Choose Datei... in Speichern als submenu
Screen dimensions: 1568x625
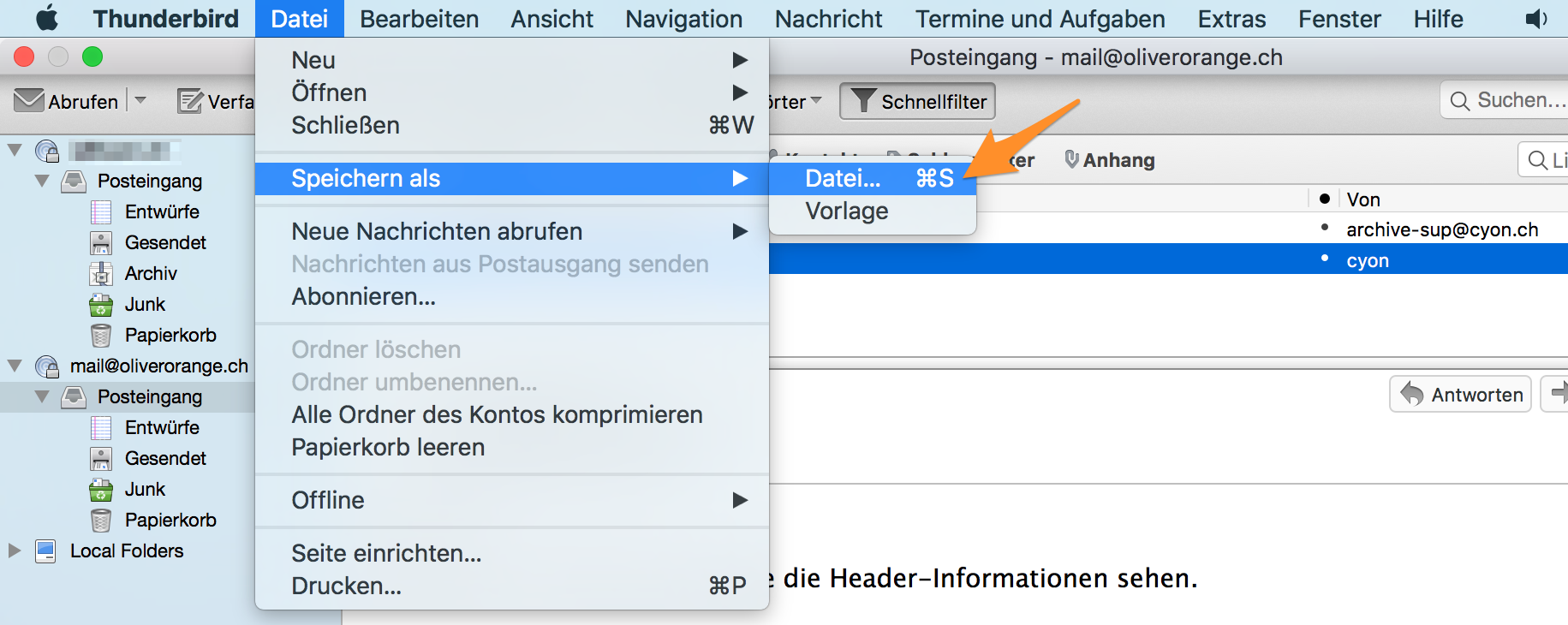click(x=873, y=178)
